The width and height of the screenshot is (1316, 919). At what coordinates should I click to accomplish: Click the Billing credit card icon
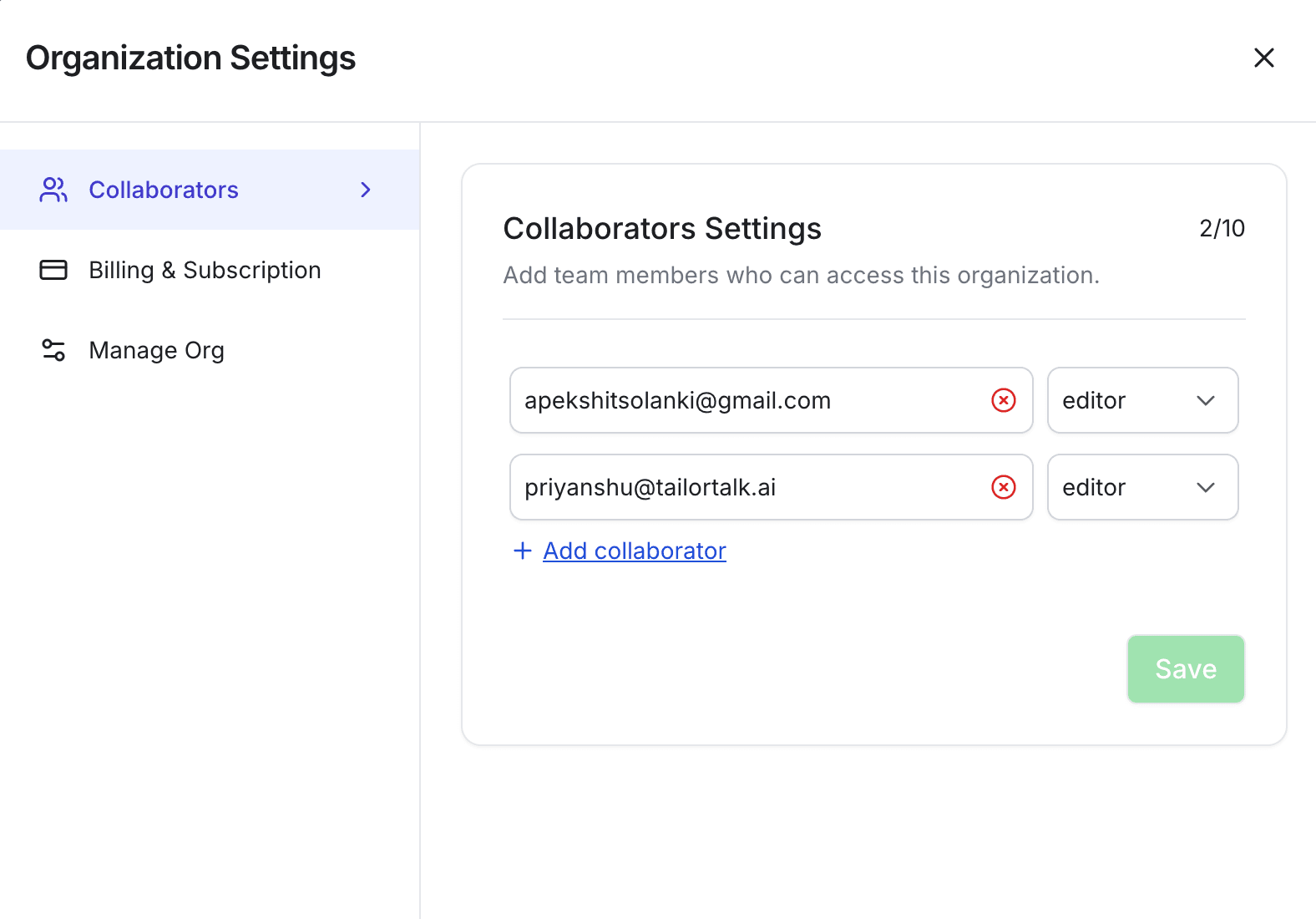(53, 270)
